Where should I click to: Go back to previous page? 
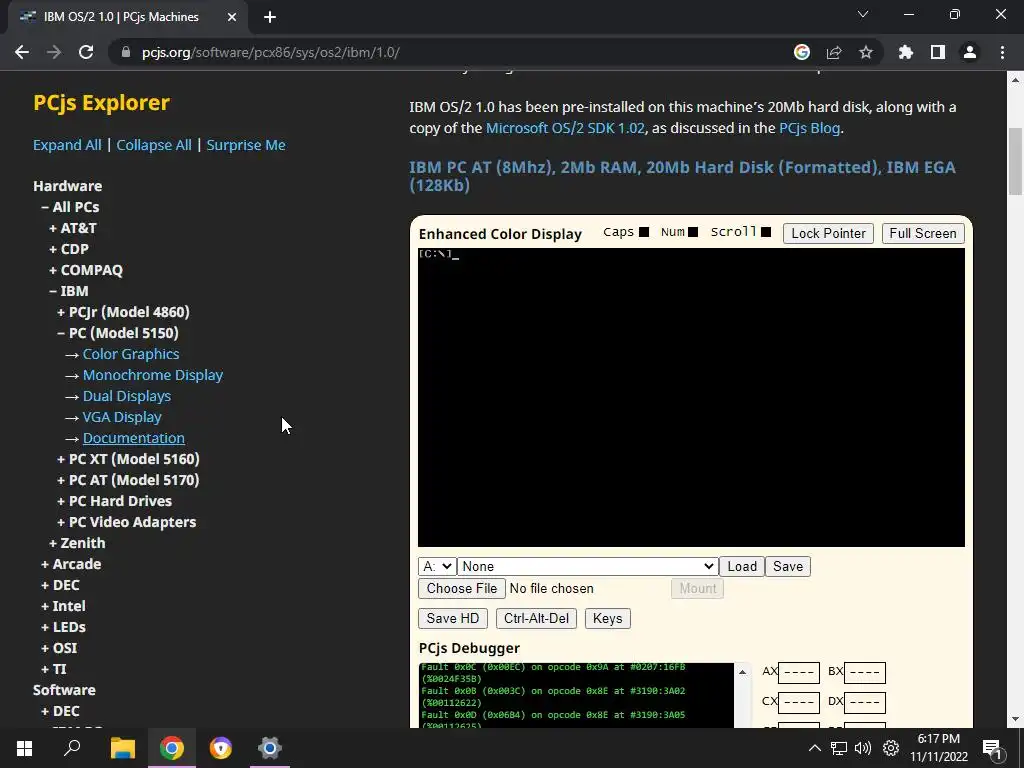(x=22, y=52)
